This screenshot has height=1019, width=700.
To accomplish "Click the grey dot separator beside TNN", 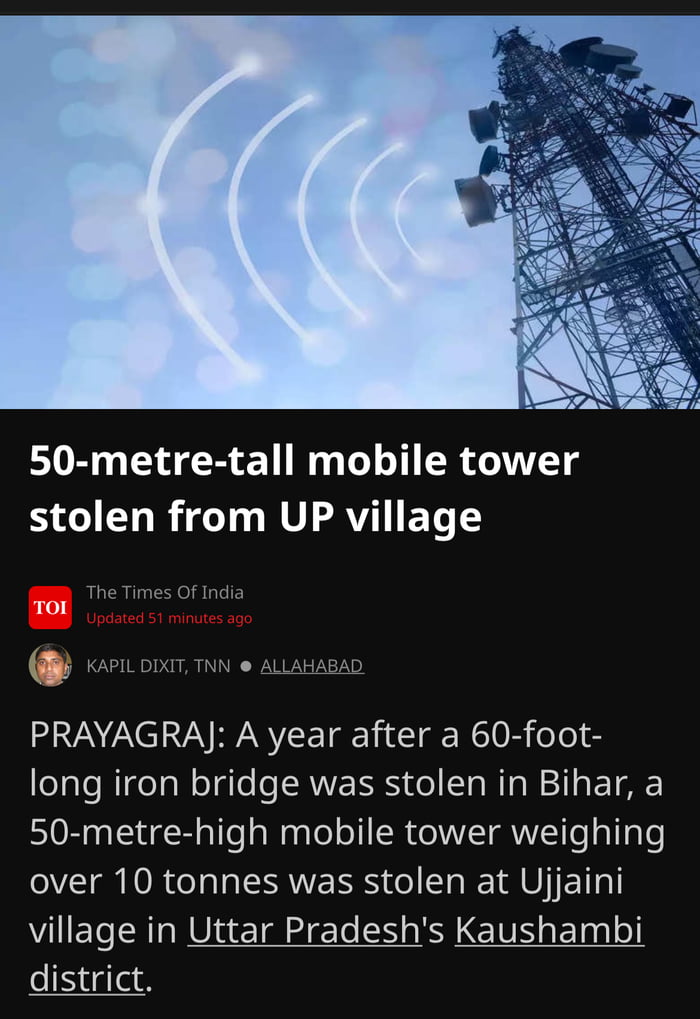I will point(246,666).
